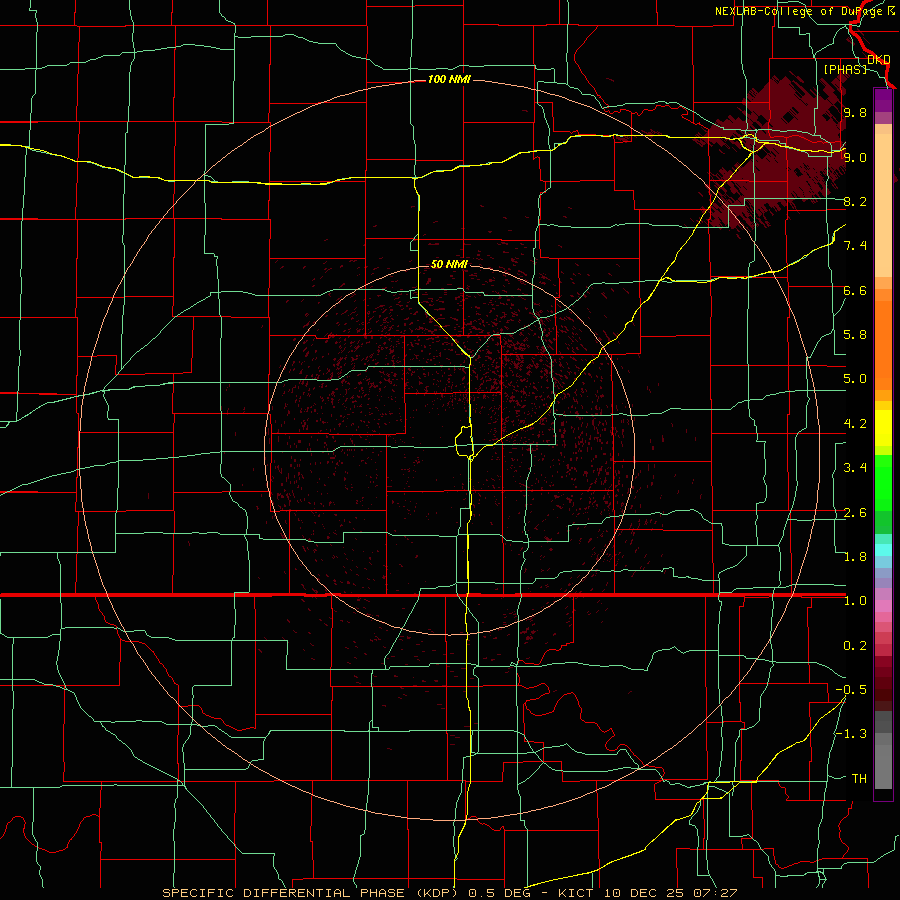The height and width of the screenshot is (900, 900).
Task: Click the 3.4 value on the color scale
Action: [855, 468]
